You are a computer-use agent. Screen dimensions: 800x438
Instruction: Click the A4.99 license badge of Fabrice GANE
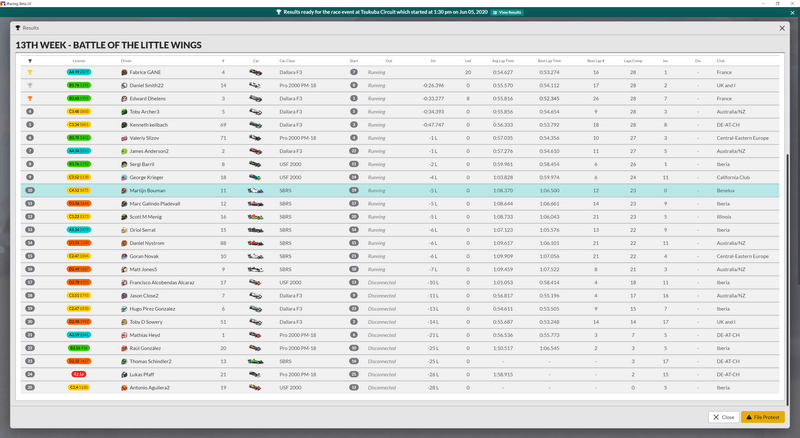tap(79, 72)
